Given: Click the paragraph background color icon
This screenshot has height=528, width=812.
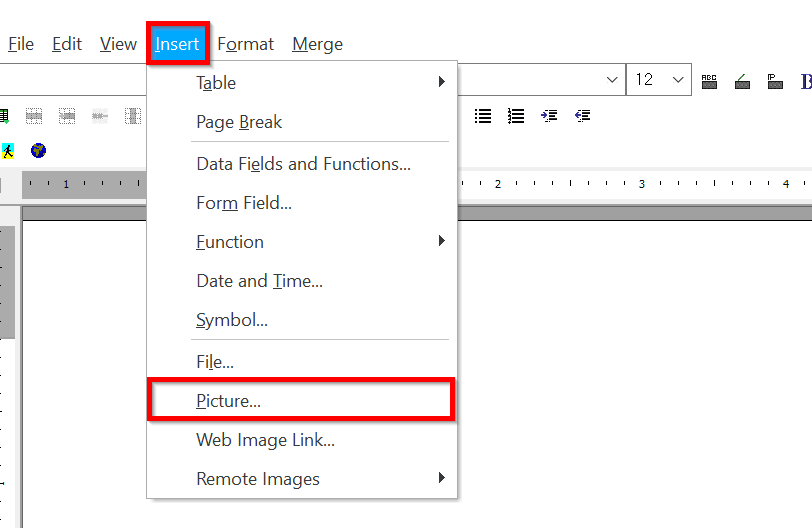Looking at the screenshot, I should (775, 81).
